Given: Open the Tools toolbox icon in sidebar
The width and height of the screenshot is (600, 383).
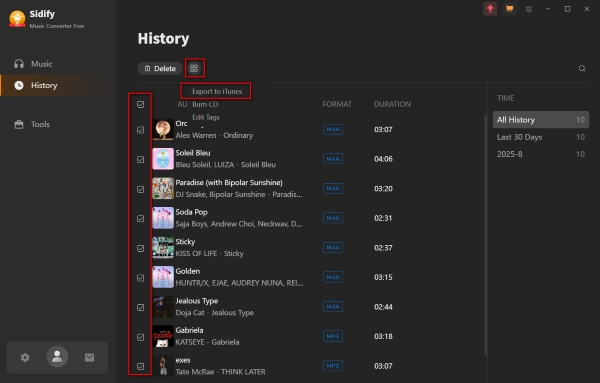Looking at the screenshot, I should pyautogui.click(x=19, y=124).
